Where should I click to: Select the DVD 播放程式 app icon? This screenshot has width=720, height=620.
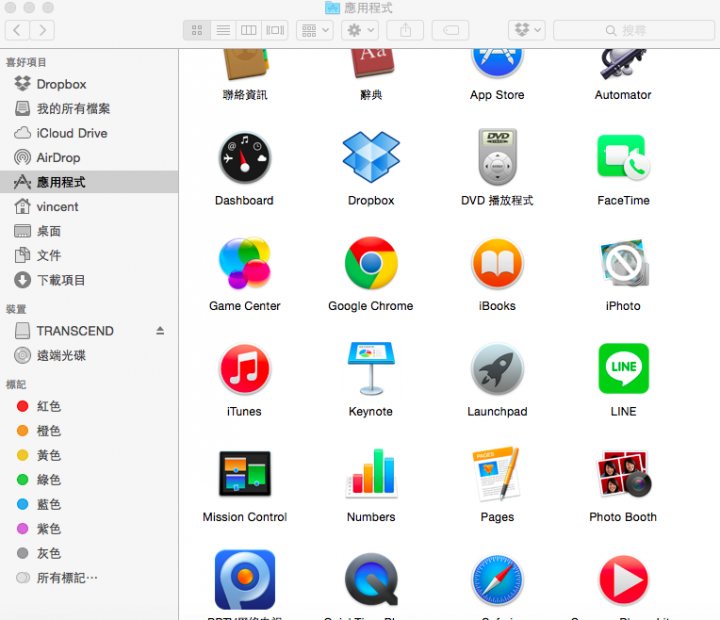(497, 157)
